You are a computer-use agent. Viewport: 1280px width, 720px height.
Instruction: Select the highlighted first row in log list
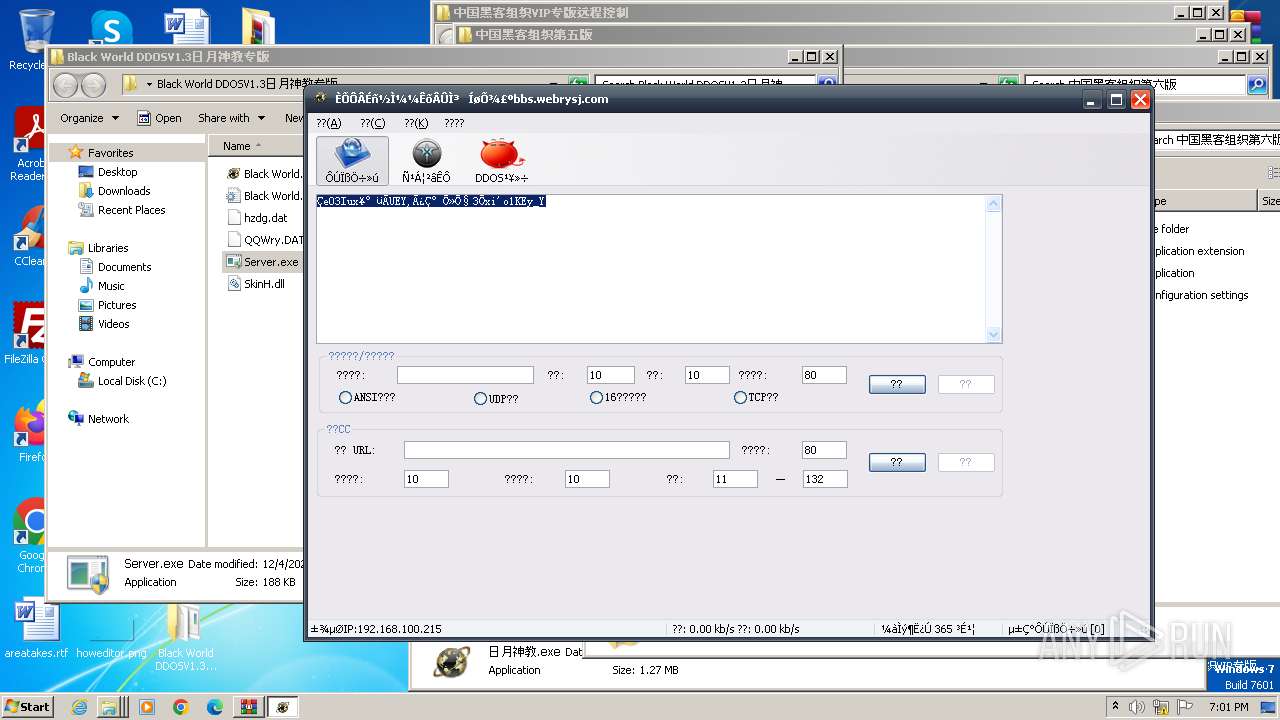point(431,201)
